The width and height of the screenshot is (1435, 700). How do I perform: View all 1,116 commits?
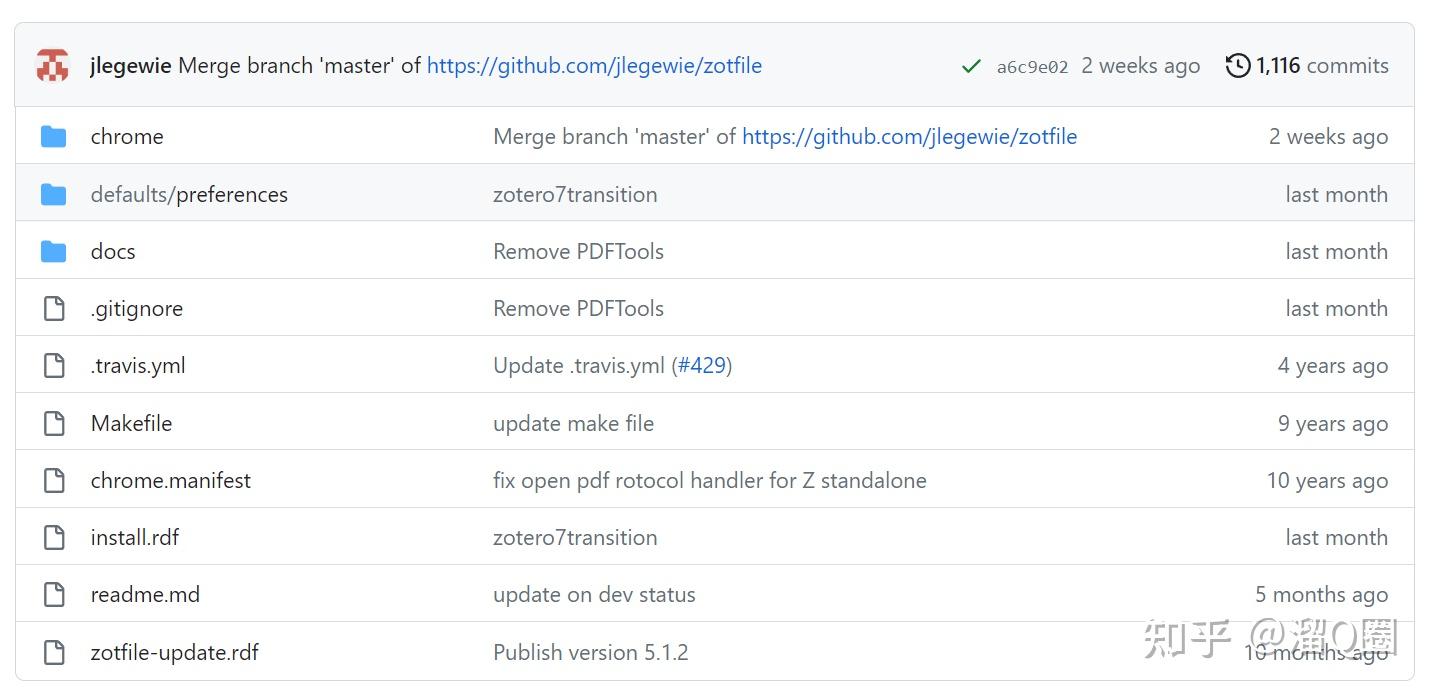(x=1321, y=66)
